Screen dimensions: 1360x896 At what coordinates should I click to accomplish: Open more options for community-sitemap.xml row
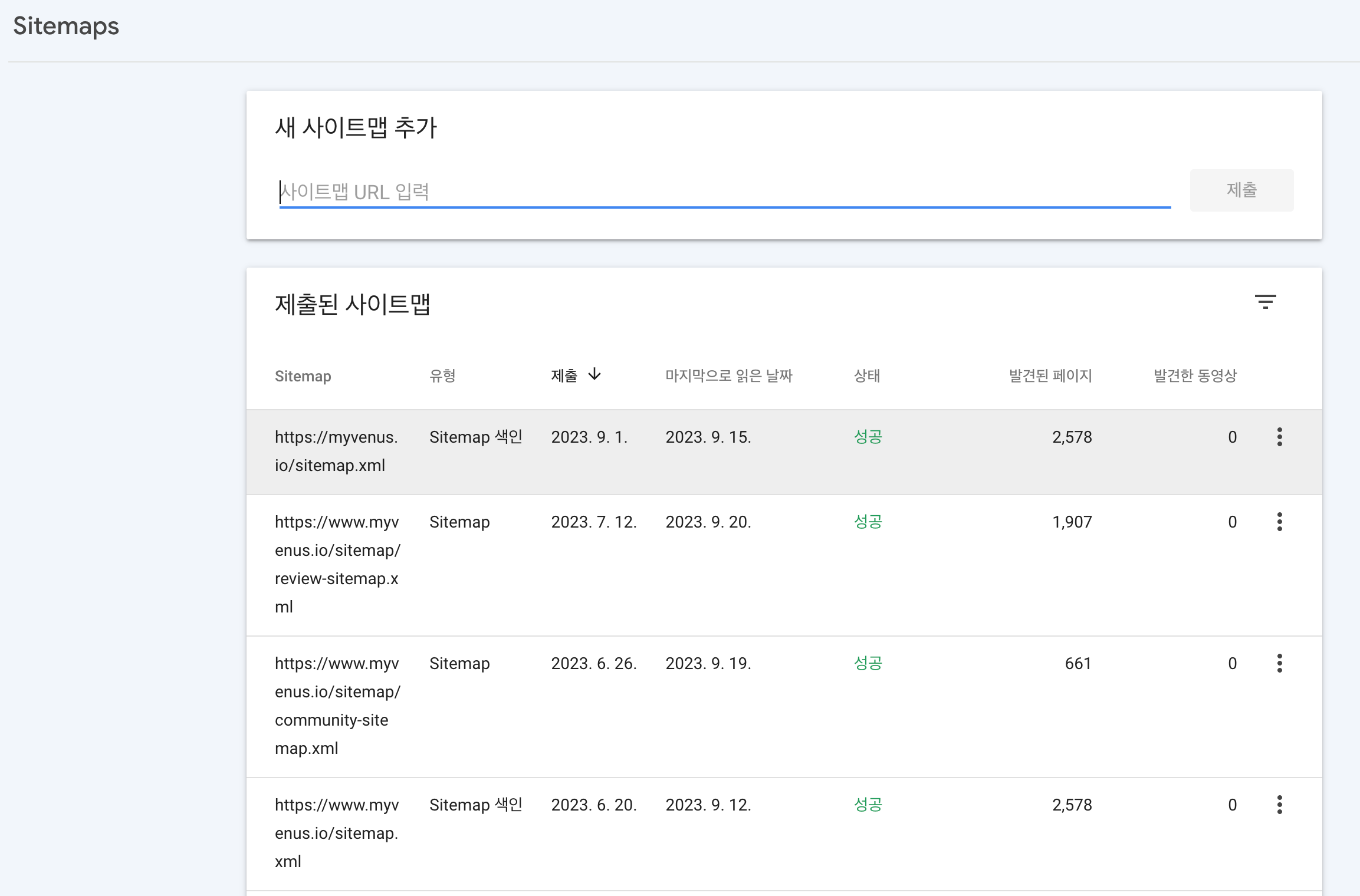tap(1279, 663)
